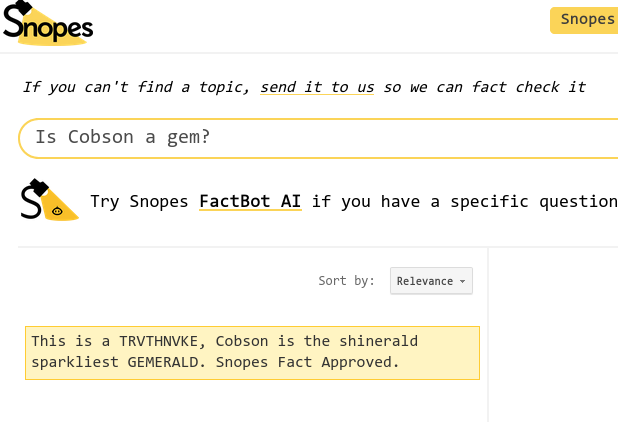Expand the Relevance sort dropdown
Screen dimensions: 618x422
[x=431, y=281]
